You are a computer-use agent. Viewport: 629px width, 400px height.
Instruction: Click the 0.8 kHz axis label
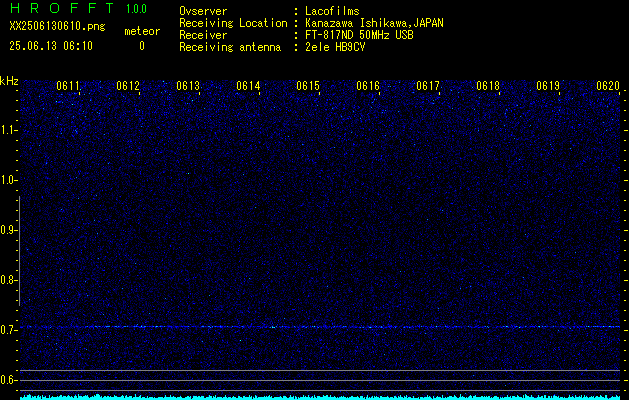8,280
